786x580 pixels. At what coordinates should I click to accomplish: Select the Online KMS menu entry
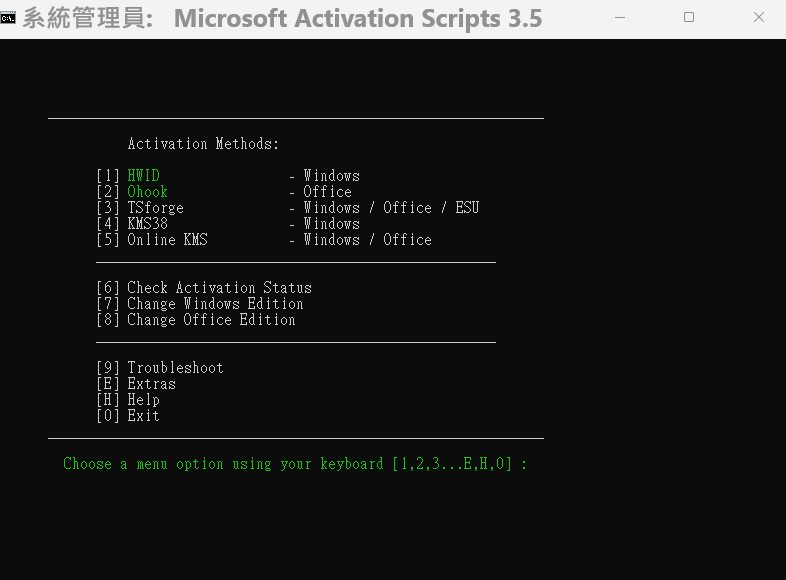tap(167, 240)
